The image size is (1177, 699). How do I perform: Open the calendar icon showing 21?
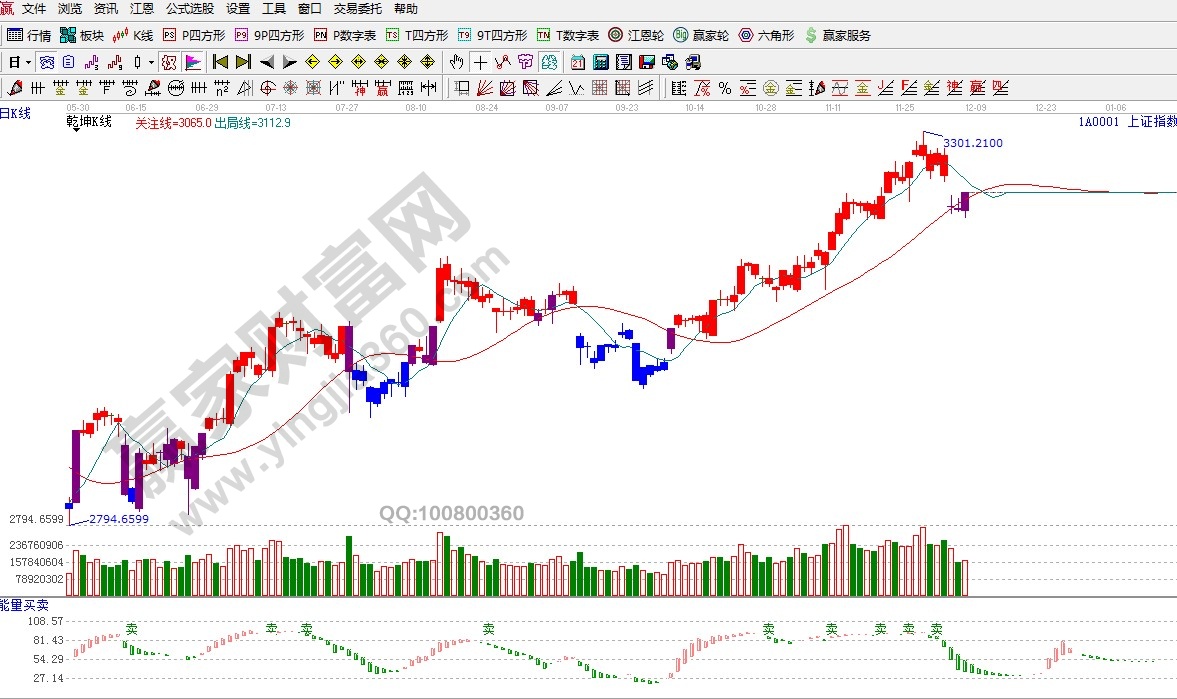pos(577,62)
